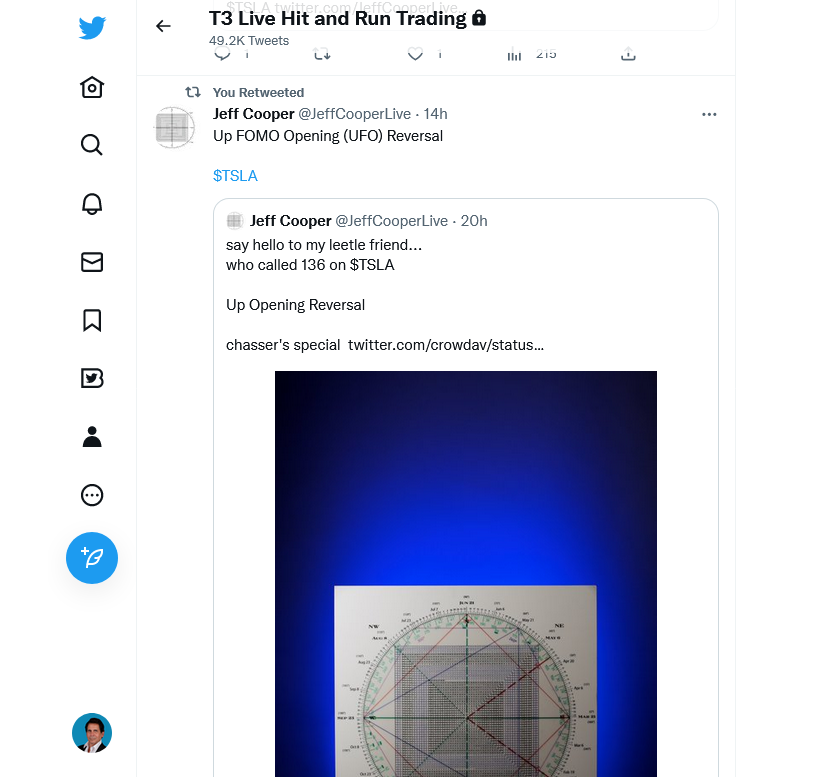Open the Notifications bell

91,204
